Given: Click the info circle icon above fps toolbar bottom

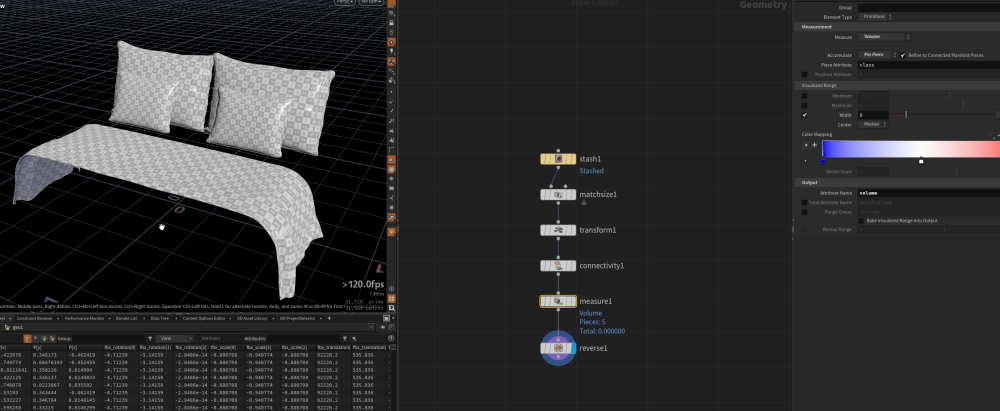Looking at the screenshot, I should pos(392,288).
